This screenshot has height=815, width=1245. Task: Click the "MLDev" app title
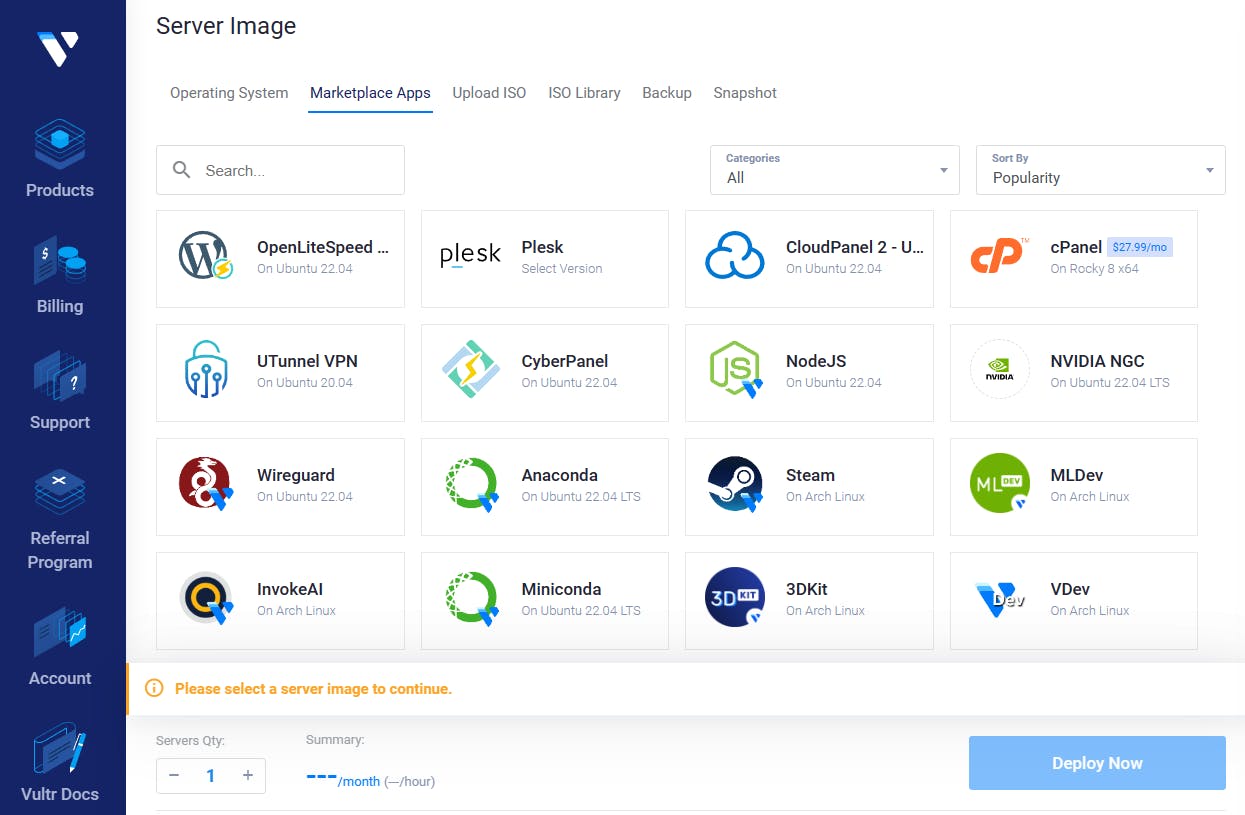1077,475
